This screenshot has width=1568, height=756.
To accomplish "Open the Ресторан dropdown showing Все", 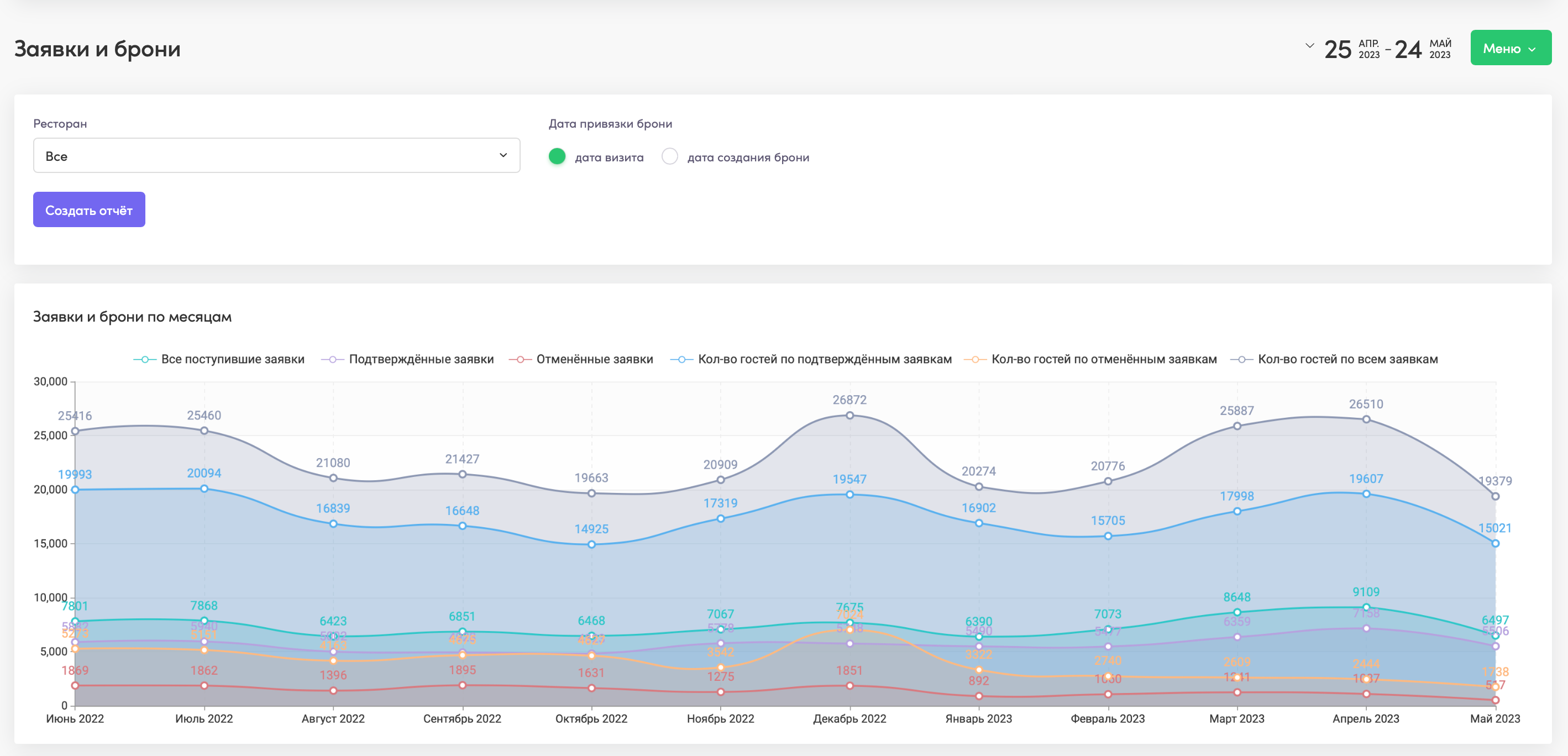I will 276,156.
